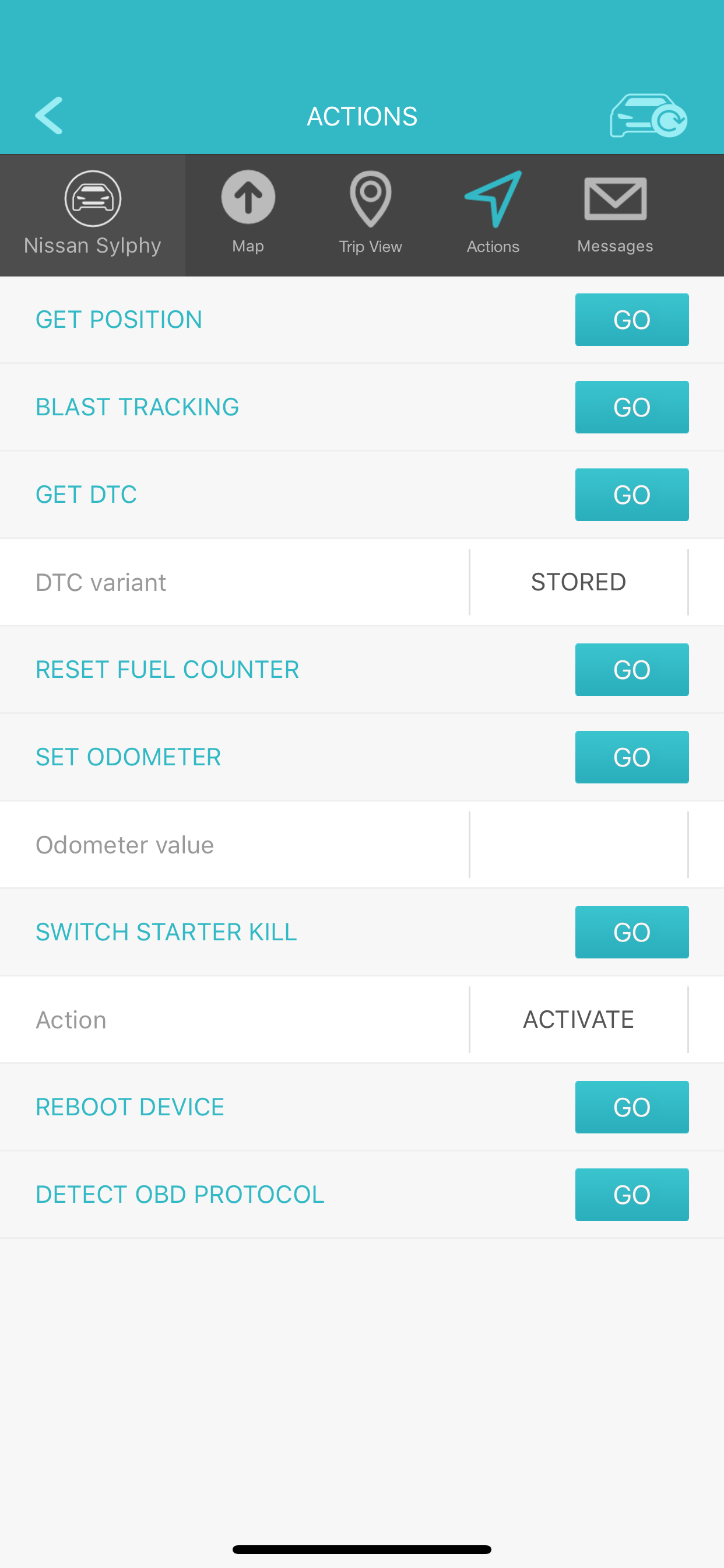
Task: Tap the Odometer value input field
Action: 579,844
